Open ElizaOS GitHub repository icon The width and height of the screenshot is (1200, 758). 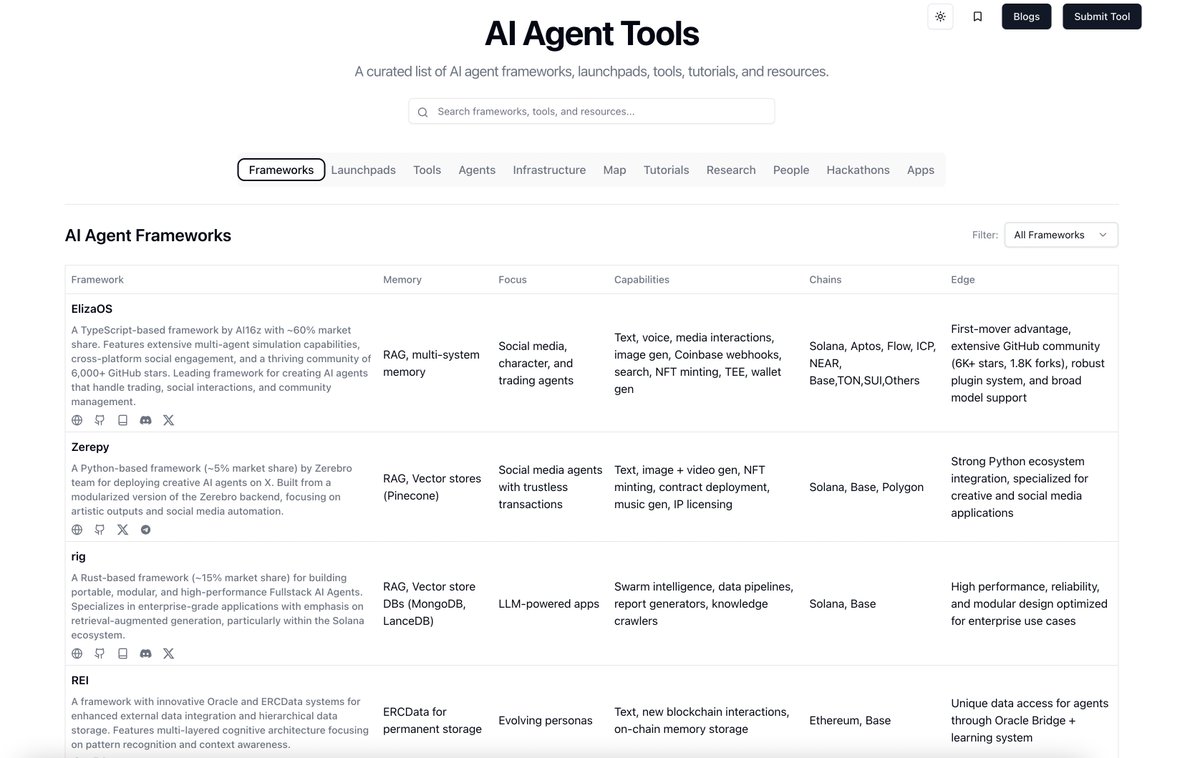[100, 420]
